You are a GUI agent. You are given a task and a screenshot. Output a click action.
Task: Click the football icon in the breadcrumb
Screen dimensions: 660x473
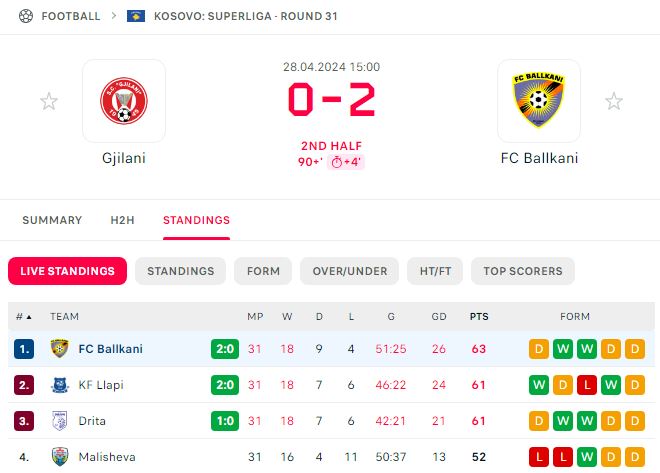pyautogui.click(x=26, y=16)
